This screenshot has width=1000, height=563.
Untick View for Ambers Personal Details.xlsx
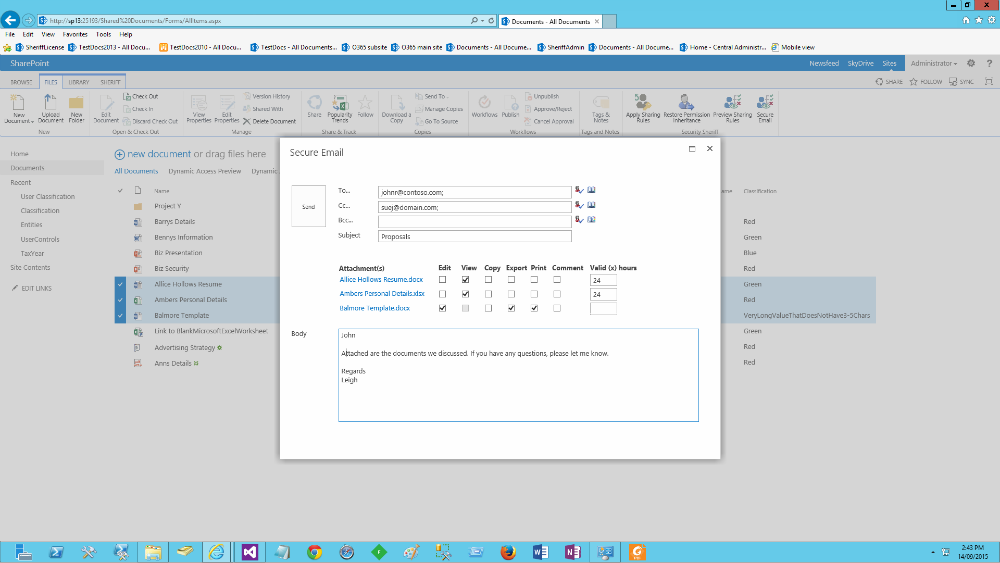click(x=466, y=294)
